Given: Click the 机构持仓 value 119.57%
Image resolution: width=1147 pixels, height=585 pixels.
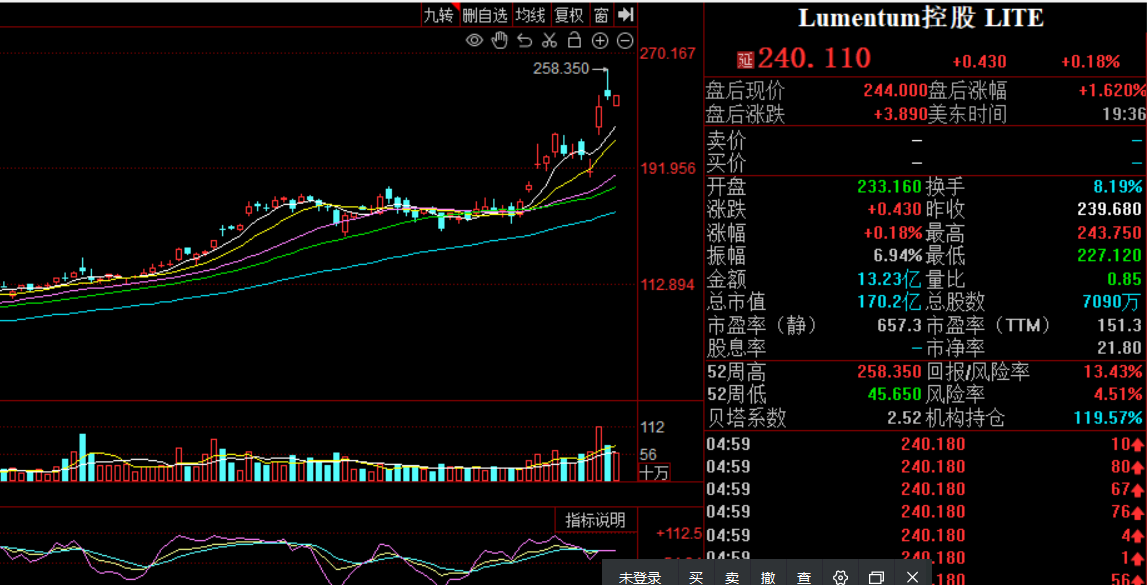Looking at the screenshot, I should pyautogui.click(x=1107, y=418).
